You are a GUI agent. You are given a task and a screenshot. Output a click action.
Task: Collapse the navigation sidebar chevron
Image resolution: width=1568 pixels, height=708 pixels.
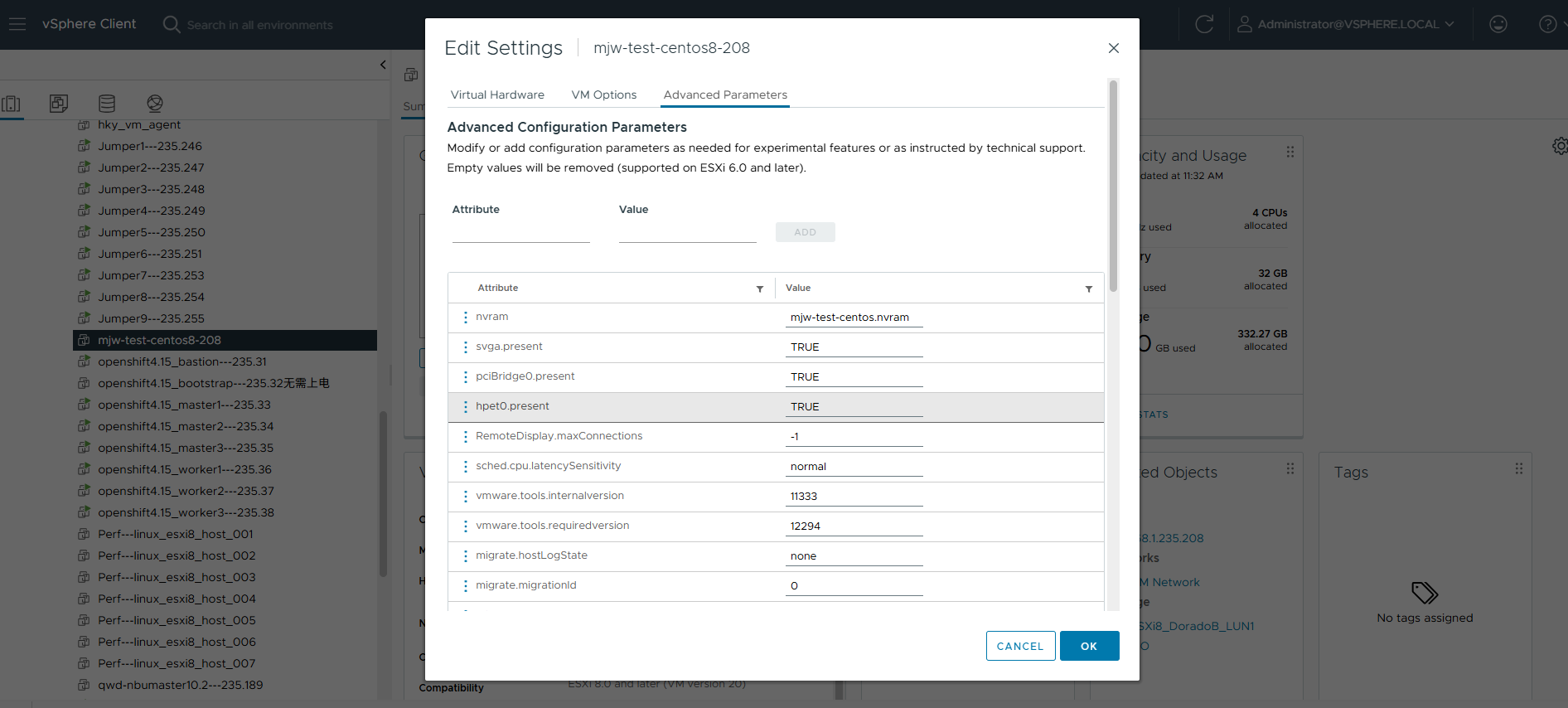pyautogui.click(x=383, y=65)
